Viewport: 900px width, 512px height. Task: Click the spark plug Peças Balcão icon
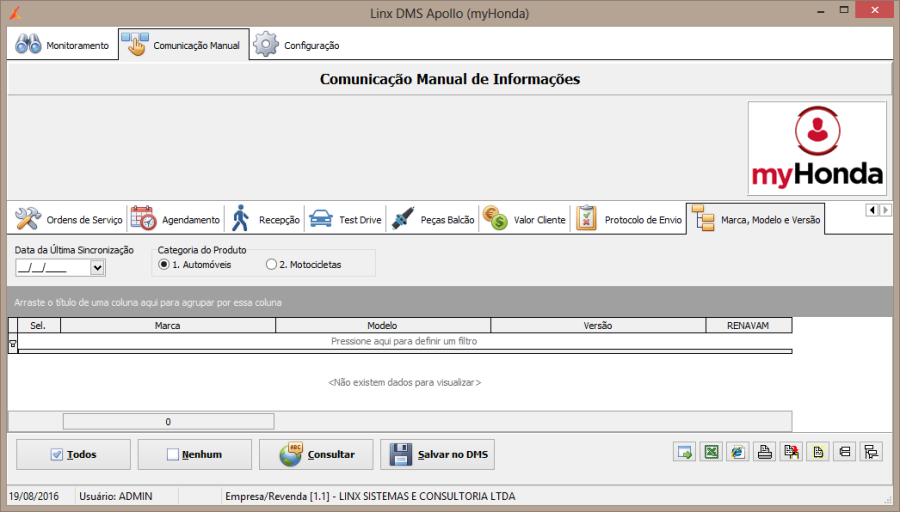[x=403, y=219]
